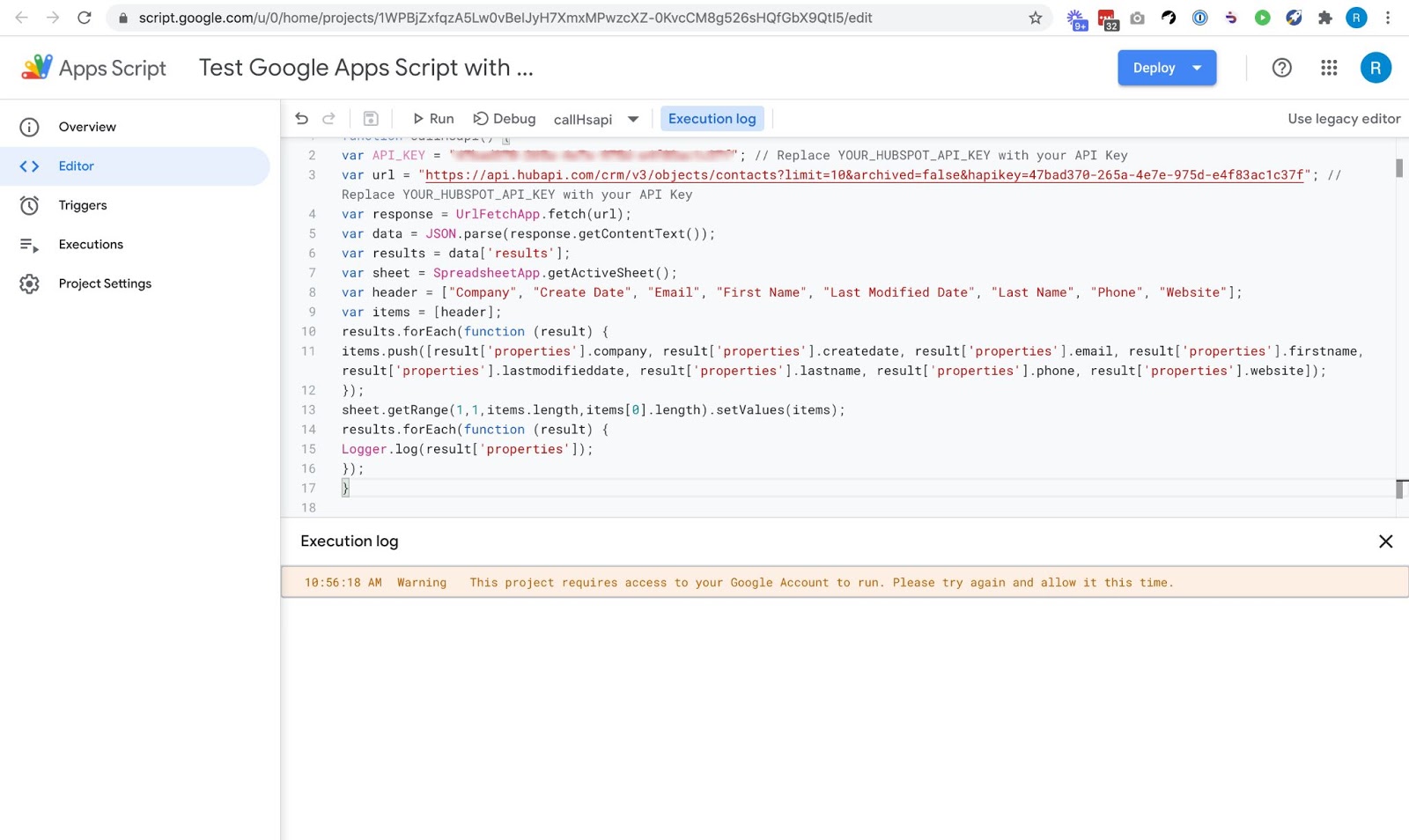Click the hubapi URL in the code

864,175
